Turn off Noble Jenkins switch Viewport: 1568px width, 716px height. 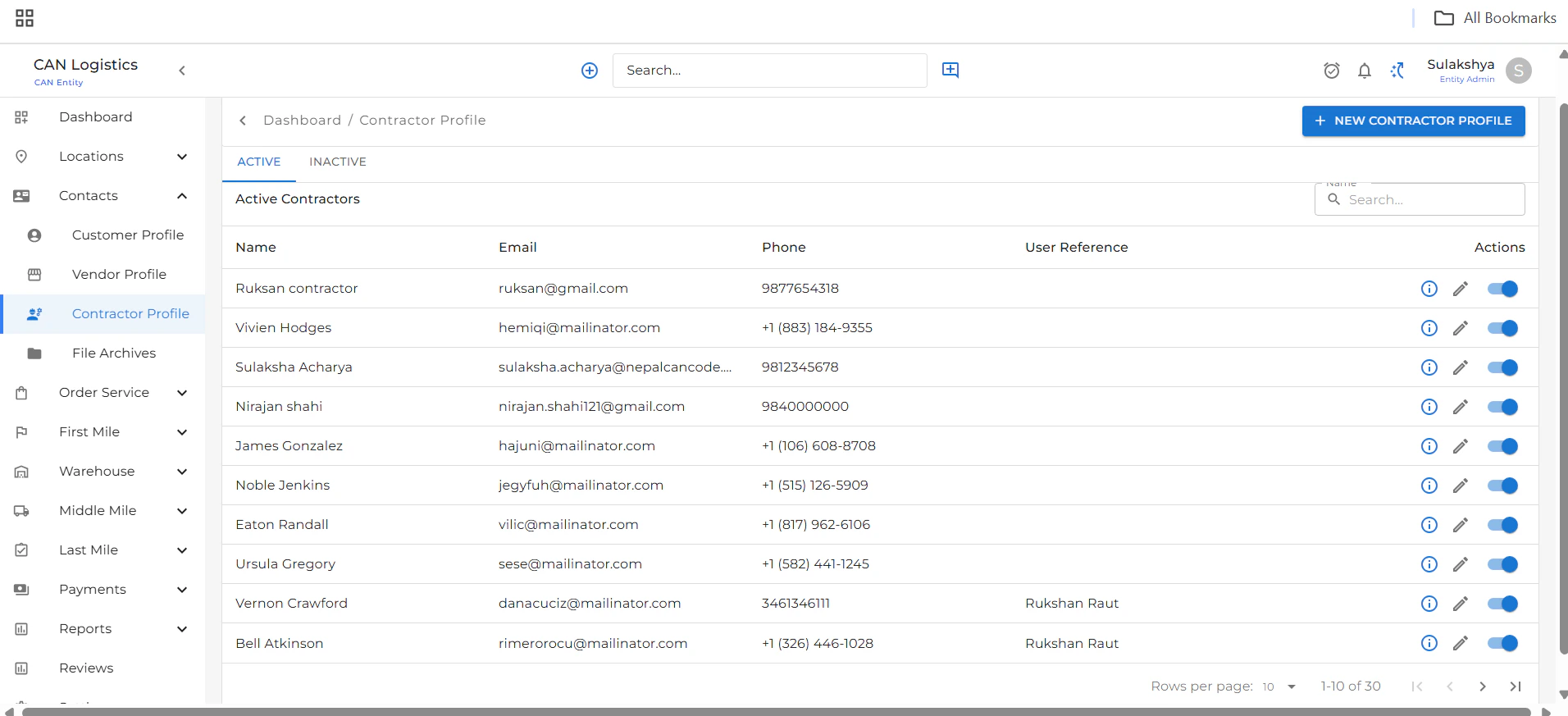coord(1502,486)
